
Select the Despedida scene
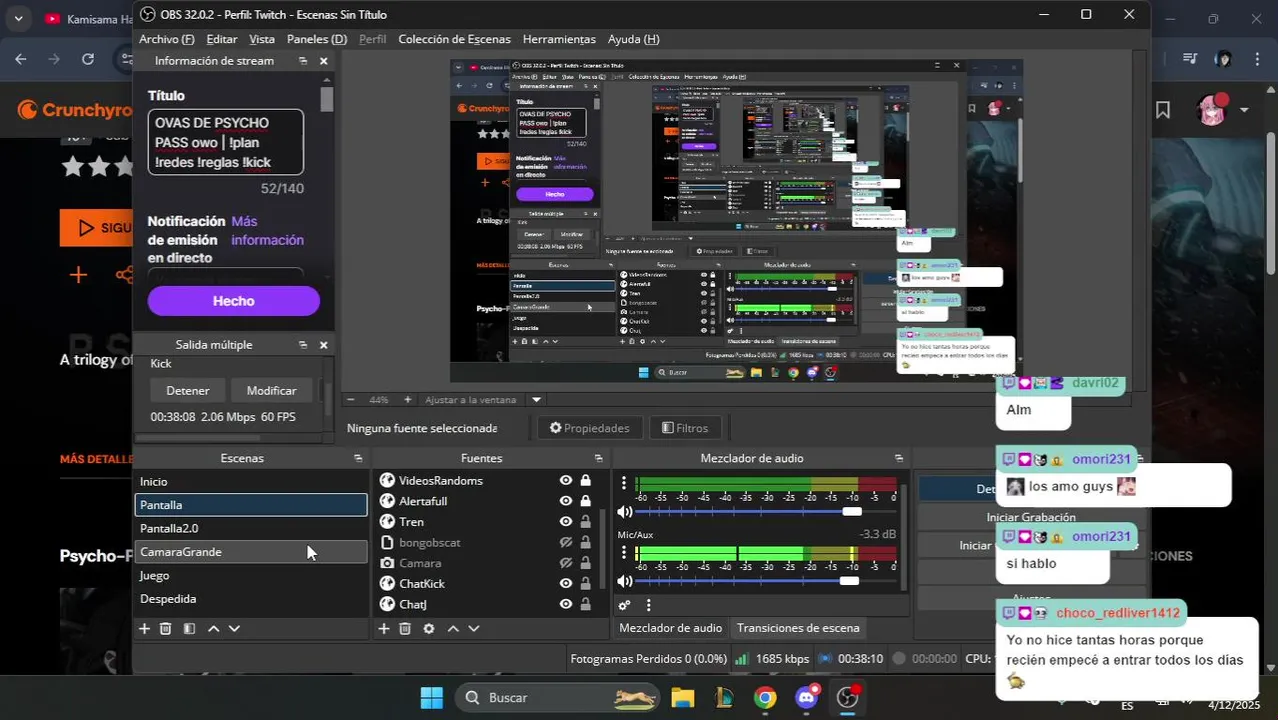251,599
